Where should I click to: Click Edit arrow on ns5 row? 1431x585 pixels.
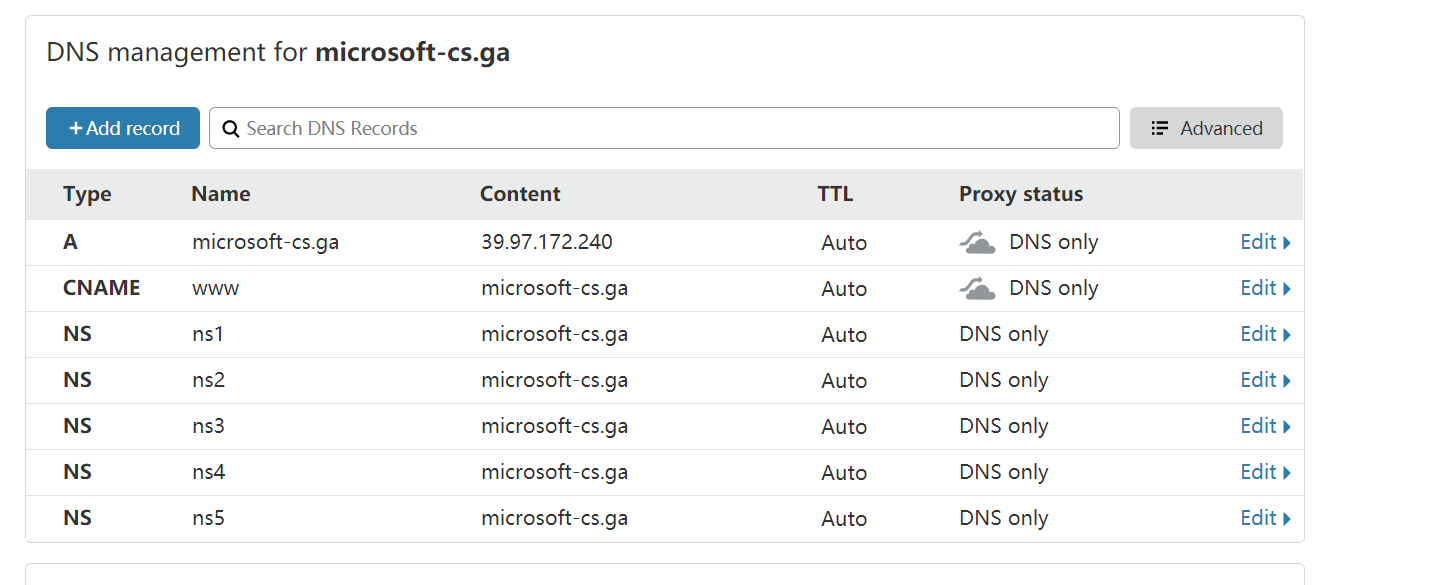[x=1286, y=519]
